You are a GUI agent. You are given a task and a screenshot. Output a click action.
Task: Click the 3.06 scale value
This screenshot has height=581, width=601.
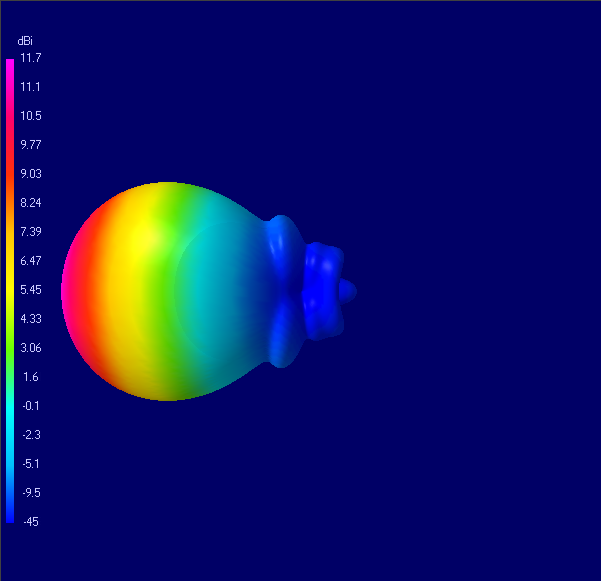click(x=31, y=348)
